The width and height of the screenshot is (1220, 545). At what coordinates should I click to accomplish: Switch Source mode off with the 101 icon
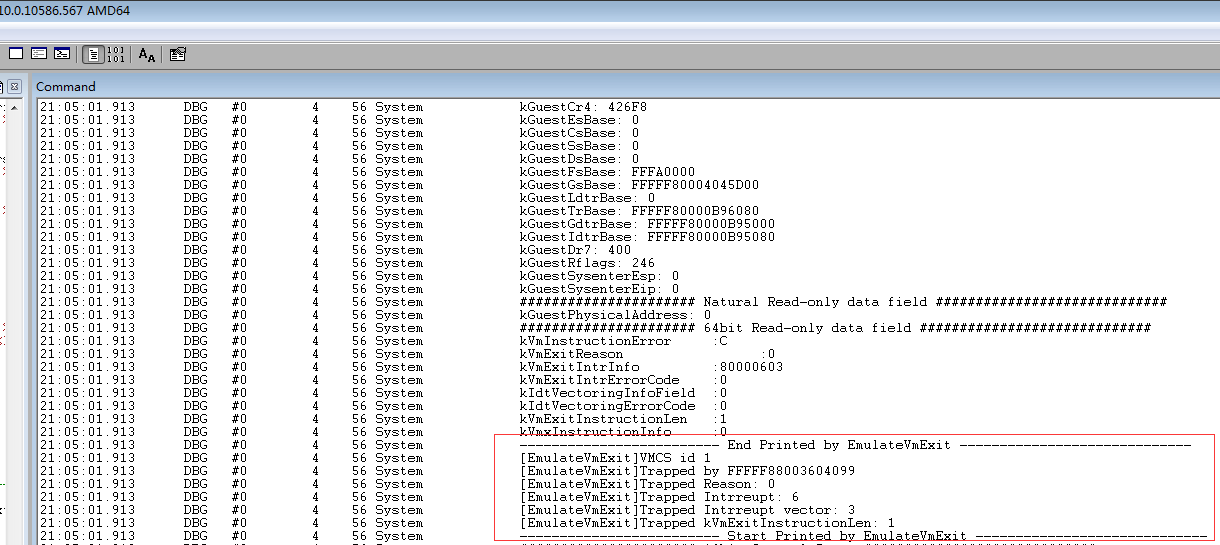tap(116, 54)
